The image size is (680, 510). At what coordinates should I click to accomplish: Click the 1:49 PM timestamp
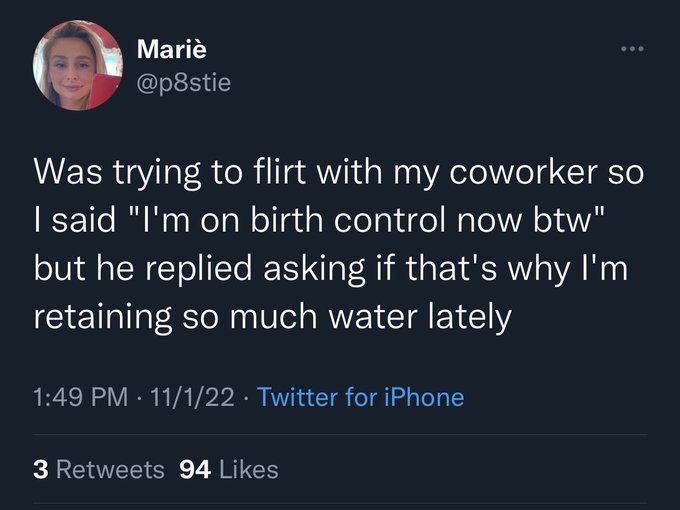tap(81, 397)
